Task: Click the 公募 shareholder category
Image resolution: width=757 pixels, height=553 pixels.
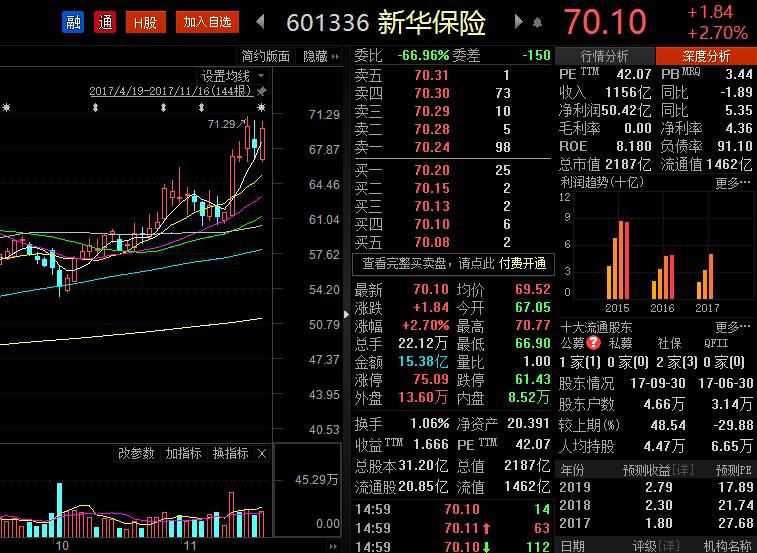Action: point(573,343)
